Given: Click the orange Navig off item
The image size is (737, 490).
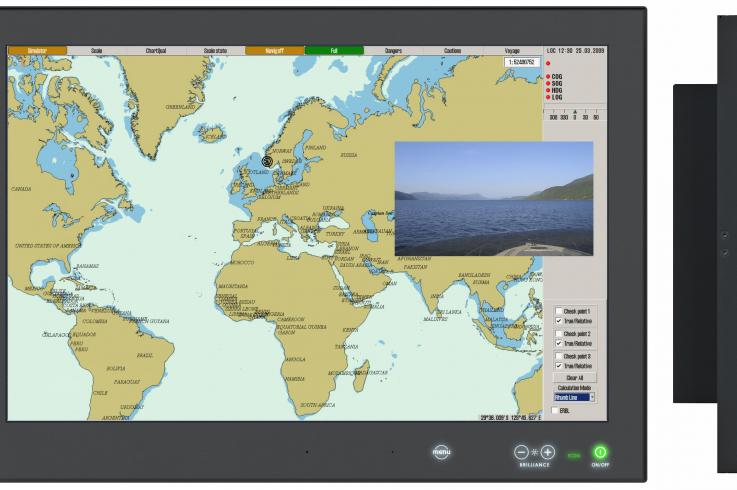Looking at the screenshot, I should point(274,50).
